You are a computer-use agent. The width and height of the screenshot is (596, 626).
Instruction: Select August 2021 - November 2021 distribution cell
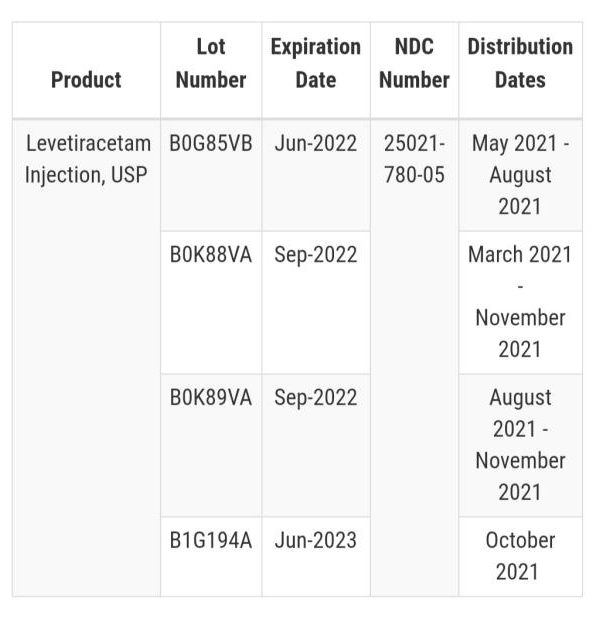click(520, 445)
